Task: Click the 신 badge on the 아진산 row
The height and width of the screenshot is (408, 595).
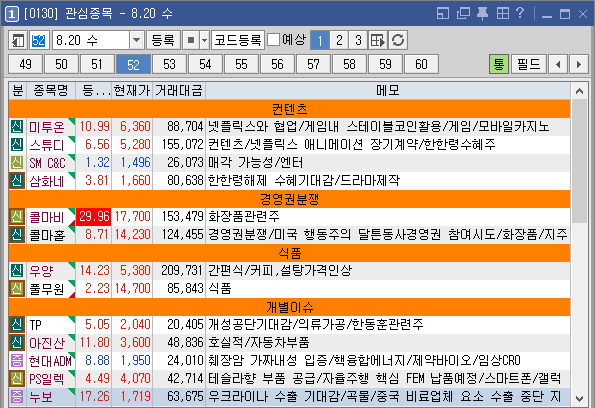Action: pyautogui.click(x=17, y=343)
